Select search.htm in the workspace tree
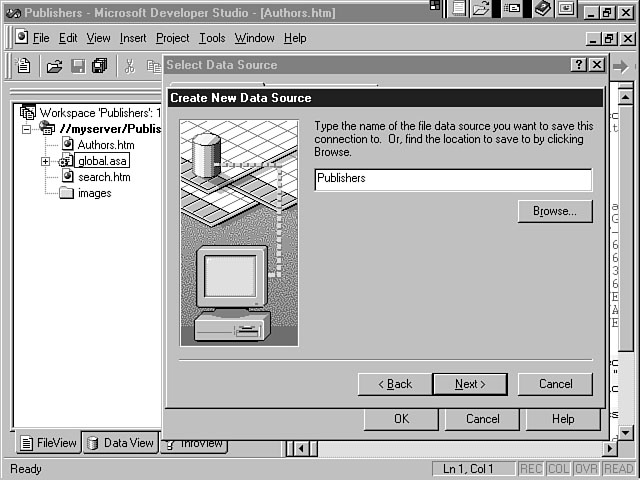640x480 pixels. 104,177
